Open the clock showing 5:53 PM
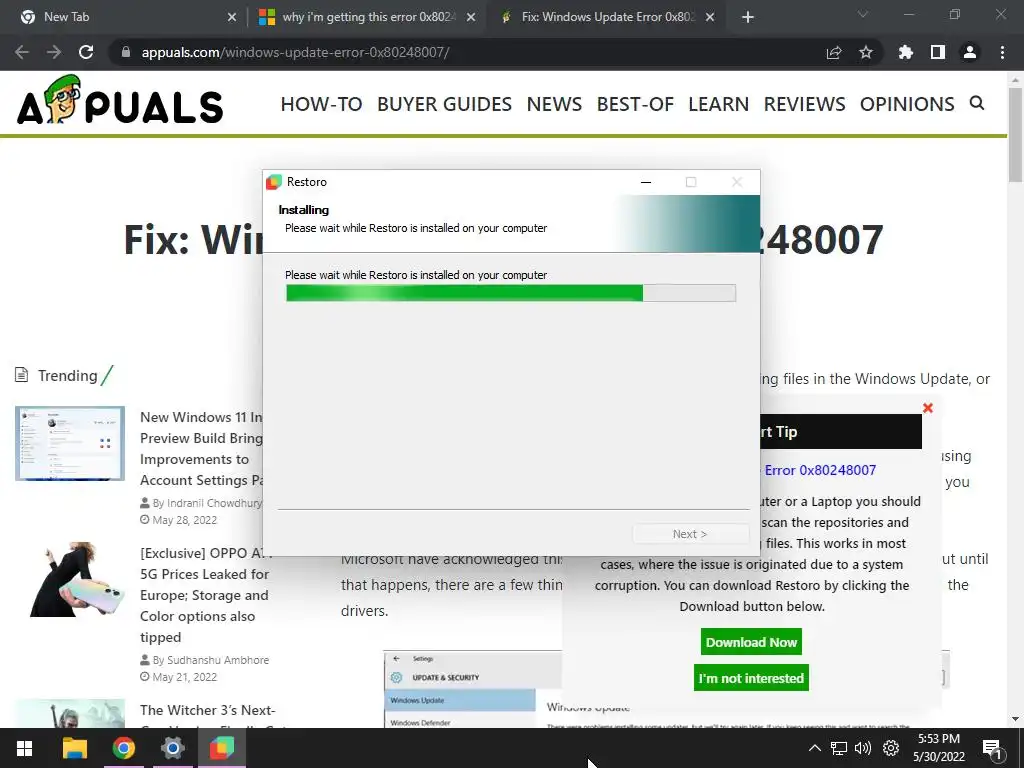Screen dimensions: 1024x768 (938, 748)
